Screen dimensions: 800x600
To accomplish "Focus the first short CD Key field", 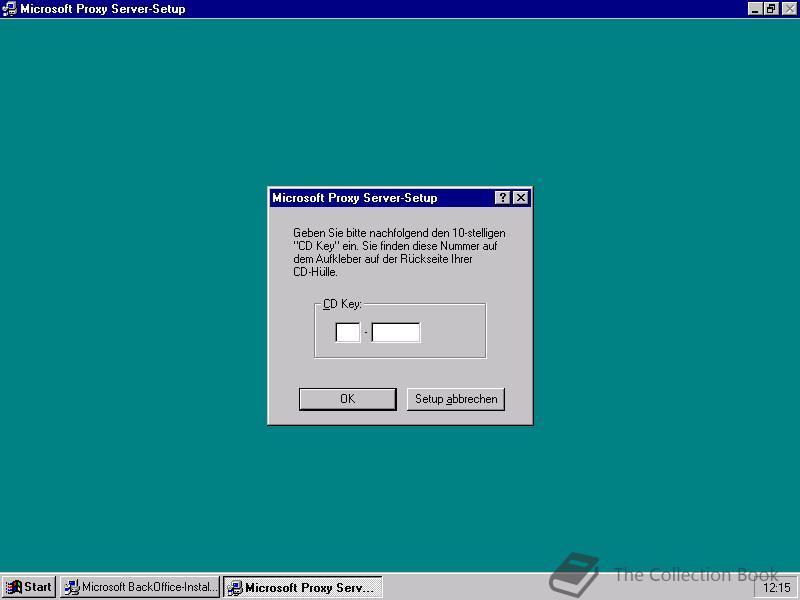I will coord(348,333).
